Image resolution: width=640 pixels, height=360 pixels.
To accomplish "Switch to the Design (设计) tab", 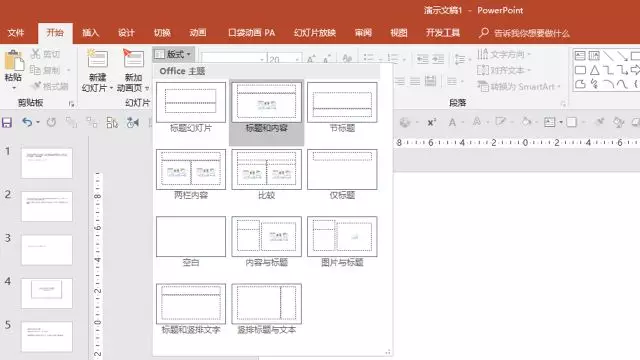I will click(126, 33).
